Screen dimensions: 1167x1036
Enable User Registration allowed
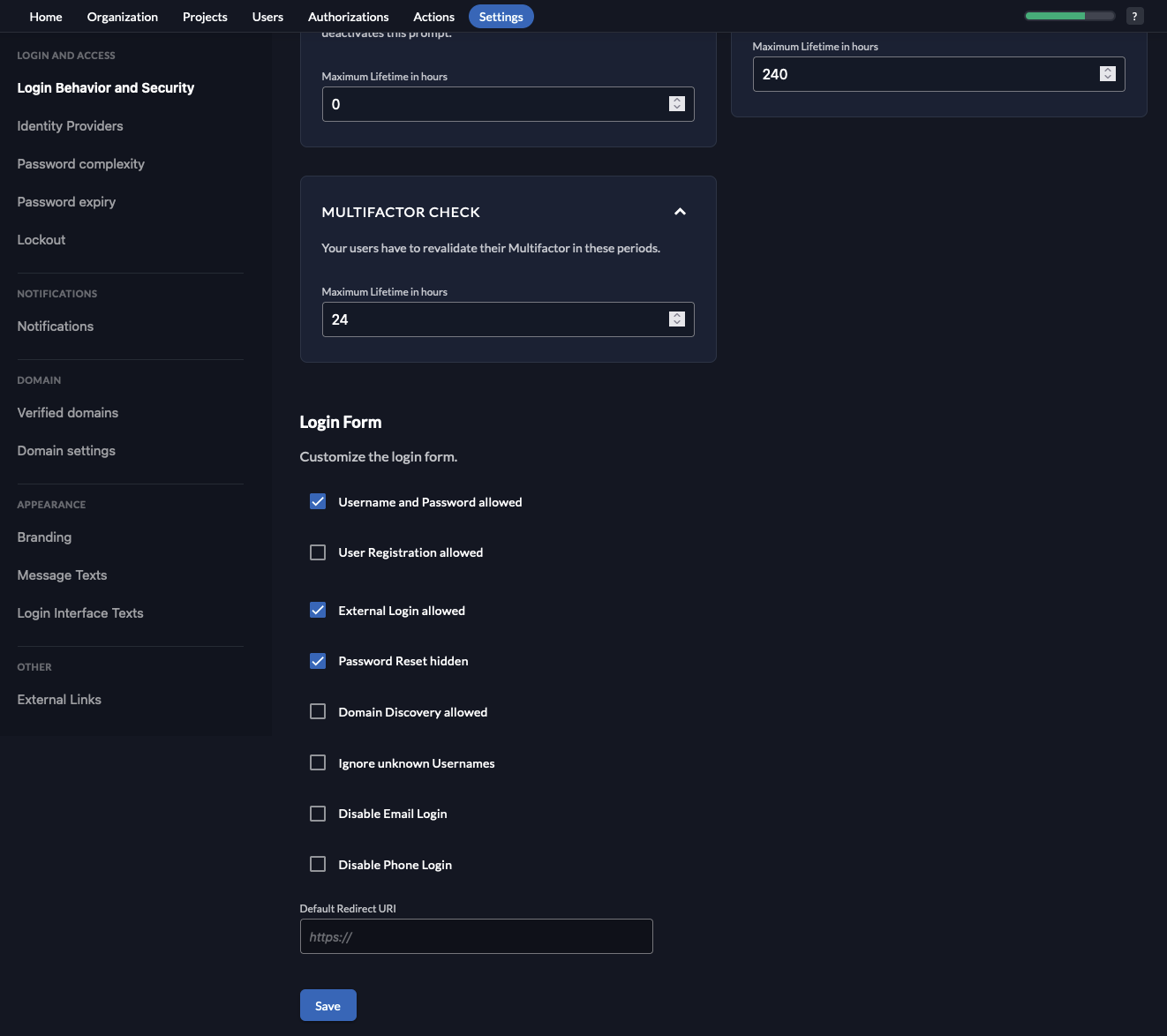318,552
